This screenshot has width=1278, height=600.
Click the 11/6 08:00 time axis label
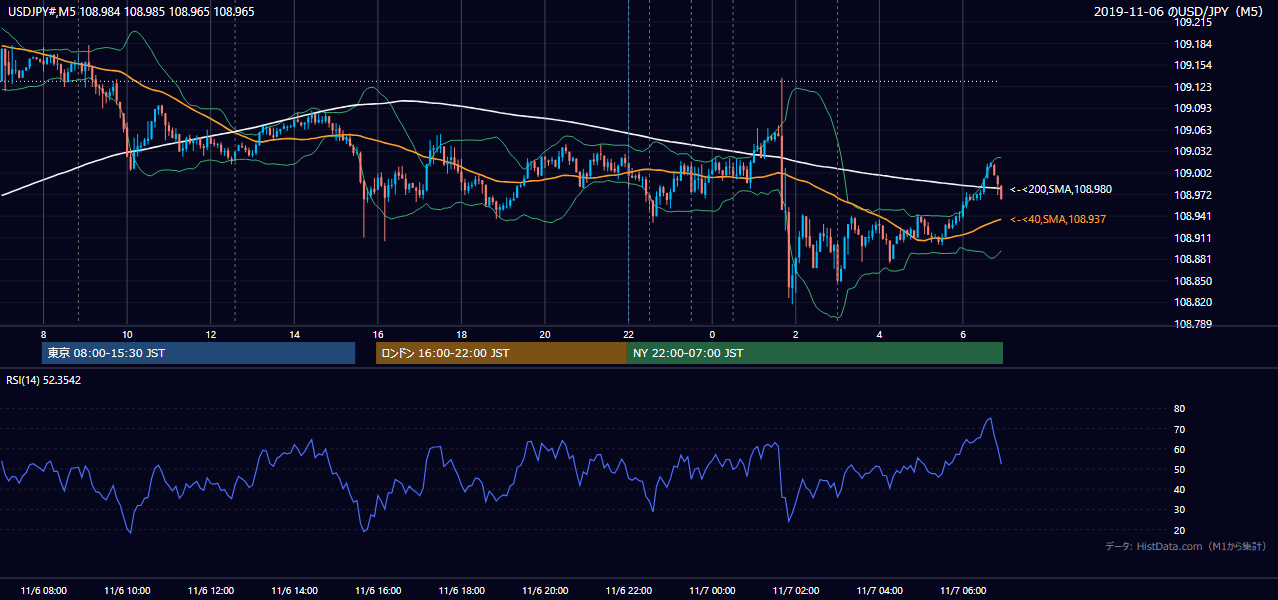click(x=43, y=591)
